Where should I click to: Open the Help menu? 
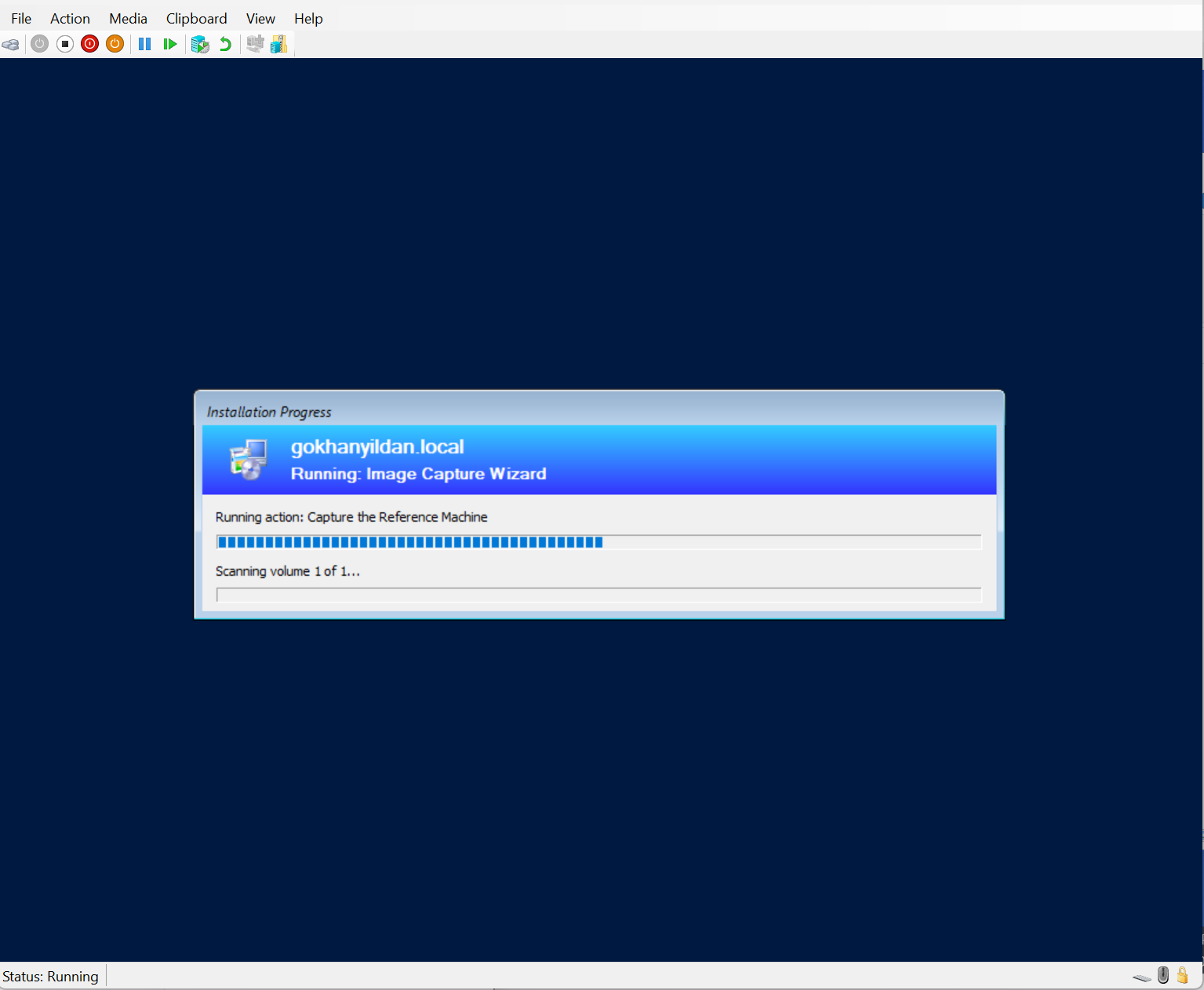click(308, 18)
